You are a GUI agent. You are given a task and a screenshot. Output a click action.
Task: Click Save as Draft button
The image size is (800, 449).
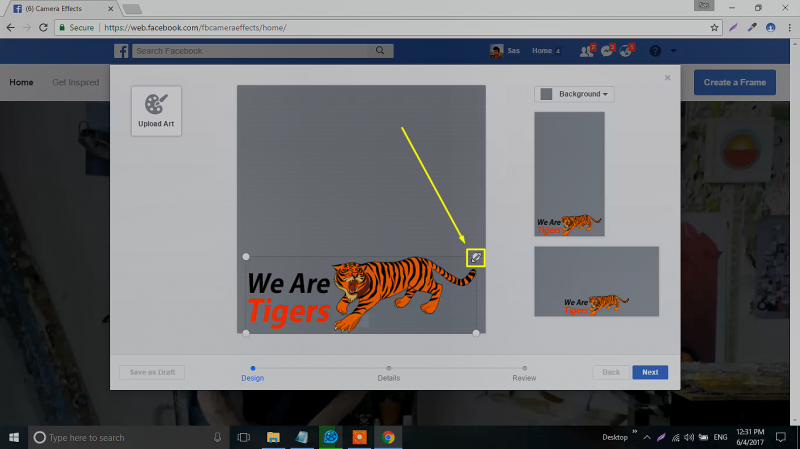[152, 372]
